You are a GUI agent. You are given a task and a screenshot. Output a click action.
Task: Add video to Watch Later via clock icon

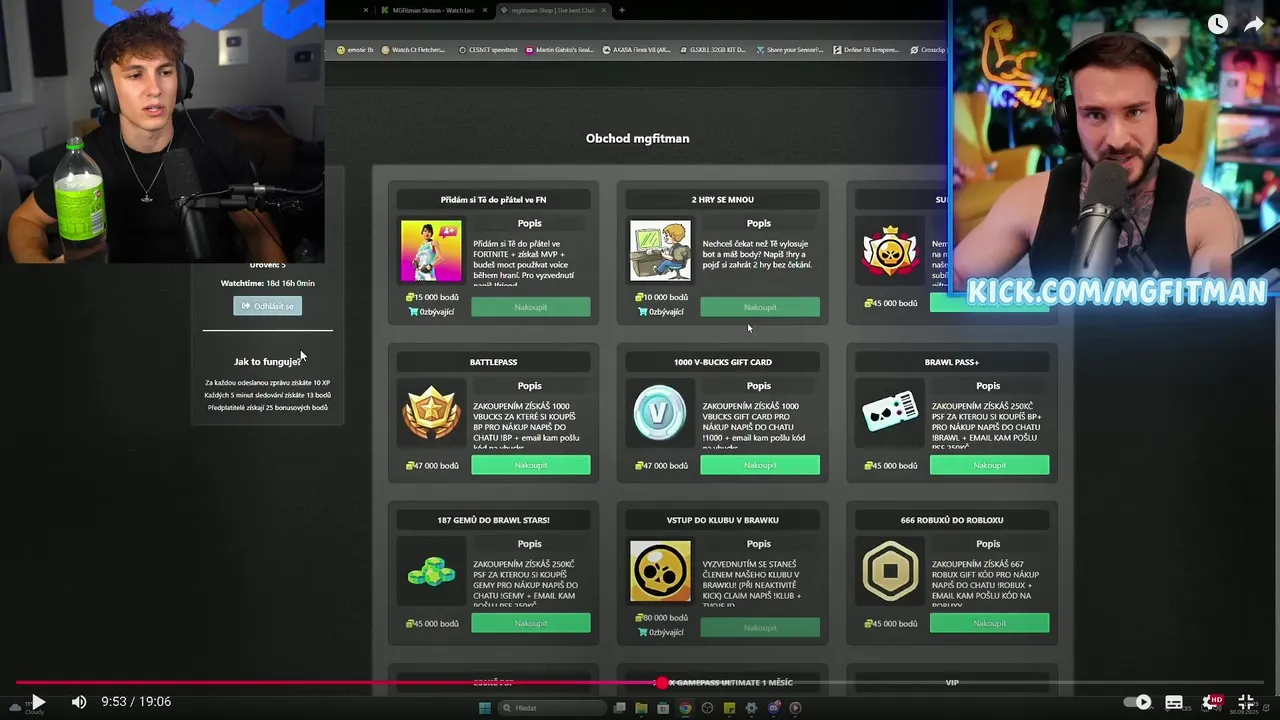click(x=1217, y=25)
